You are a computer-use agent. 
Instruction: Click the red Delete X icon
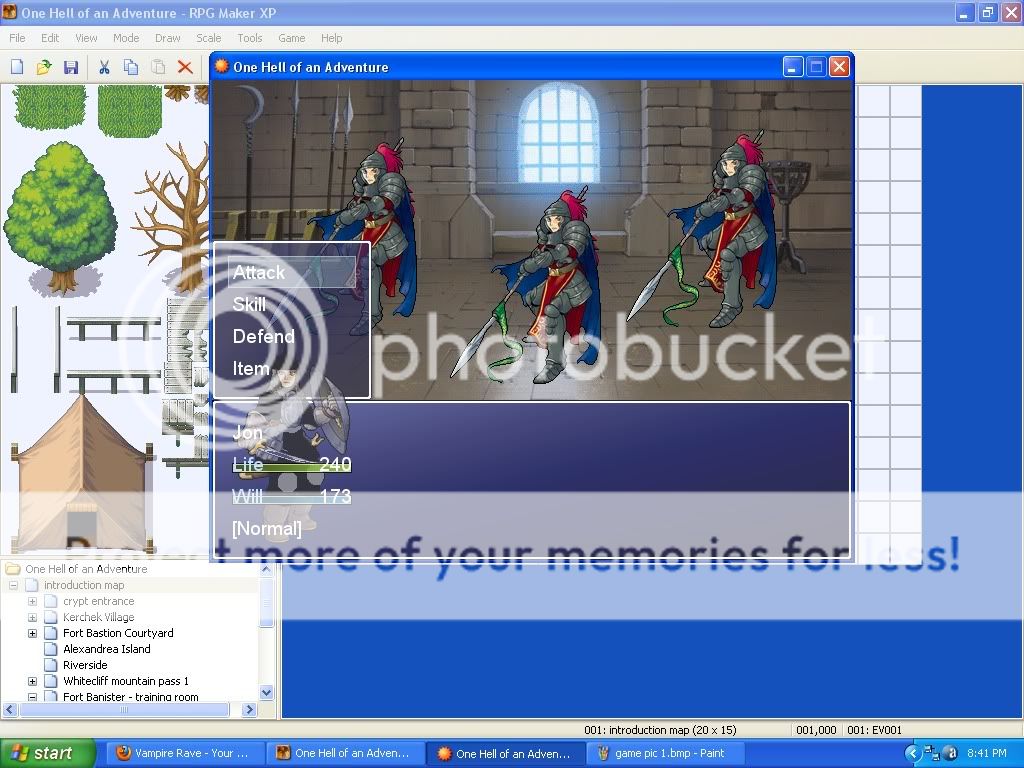pyautogui.click(x=185, y=67)
